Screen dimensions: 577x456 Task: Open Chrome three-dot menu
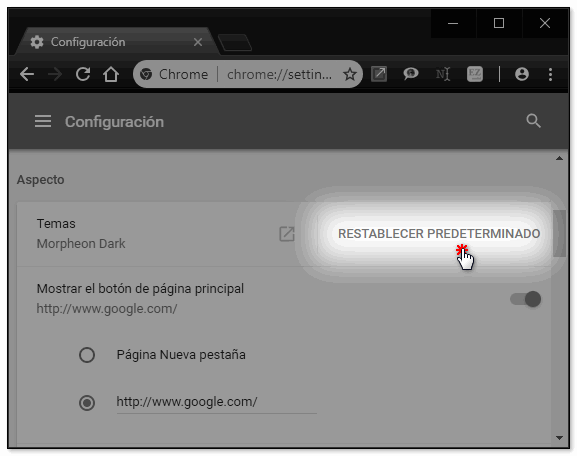(550, 74)
